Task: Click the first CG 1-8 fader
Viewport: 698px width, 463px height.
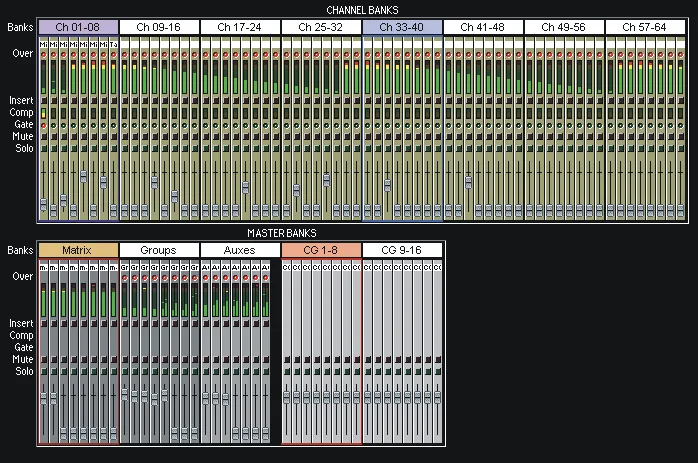Action: (287, 397)
